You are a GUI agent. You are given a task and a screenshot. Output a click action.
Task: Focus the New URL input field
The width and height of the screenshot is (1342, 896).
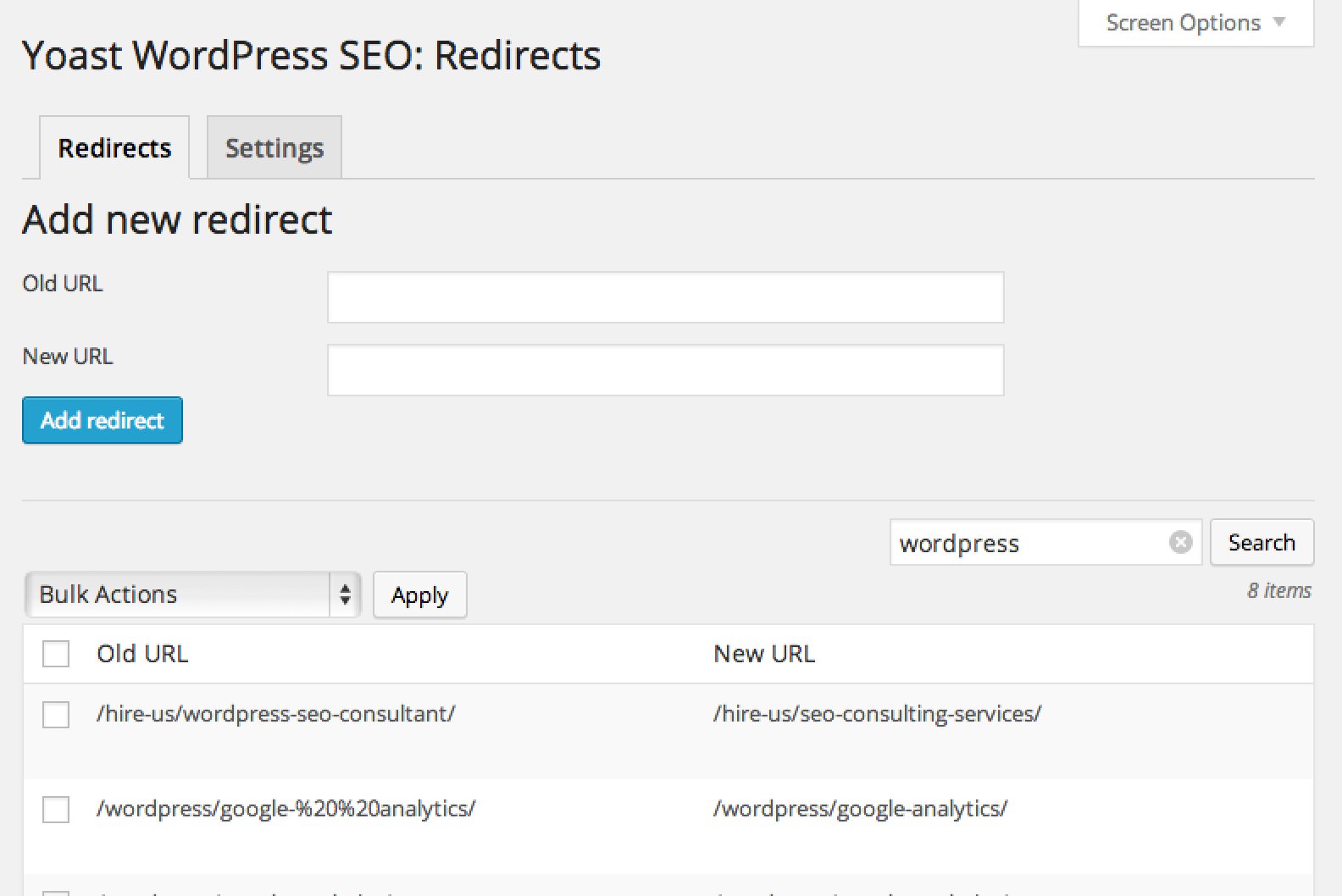(x=665, y=370)
